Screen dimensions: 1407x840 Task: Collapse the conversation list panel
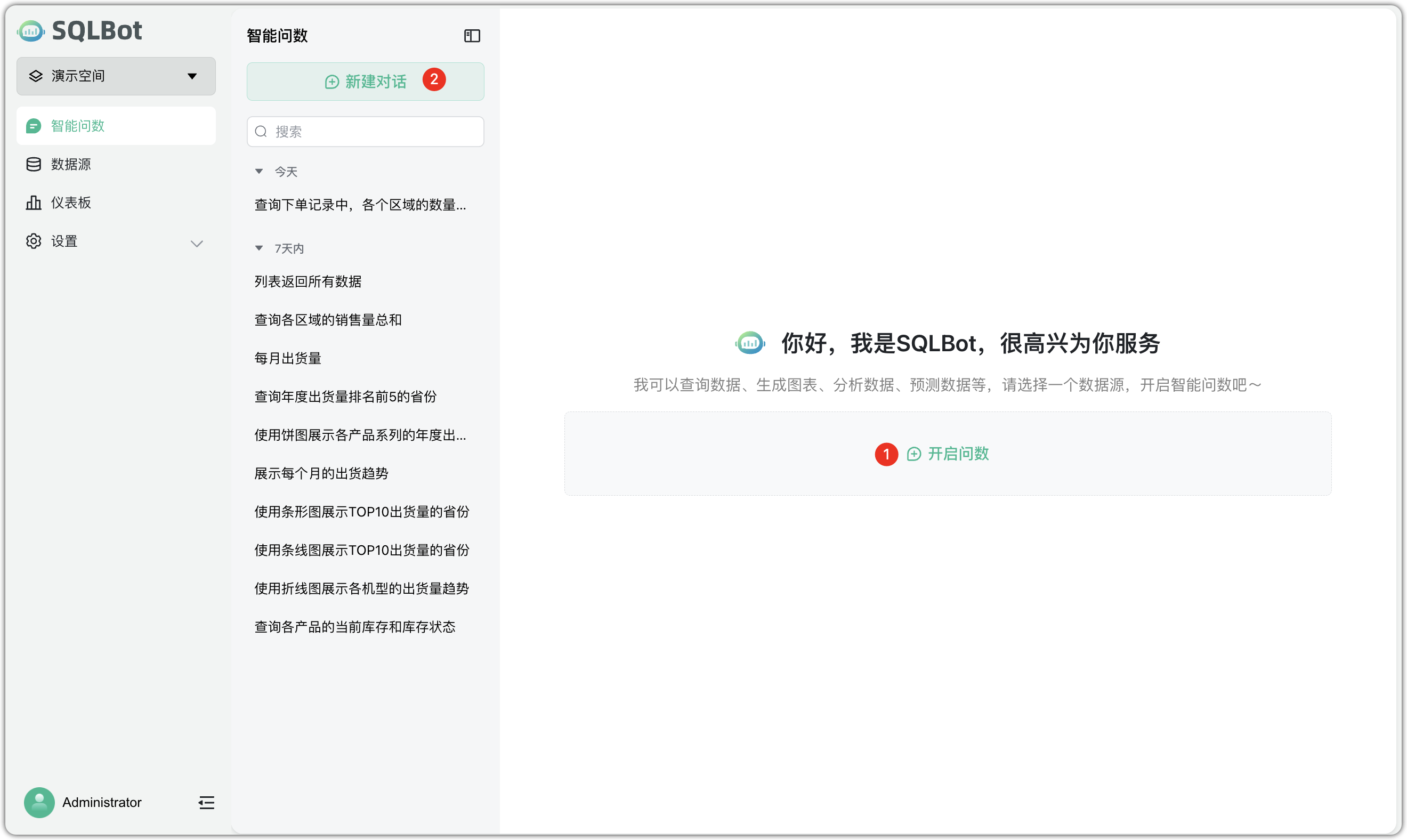click(472, 36)
